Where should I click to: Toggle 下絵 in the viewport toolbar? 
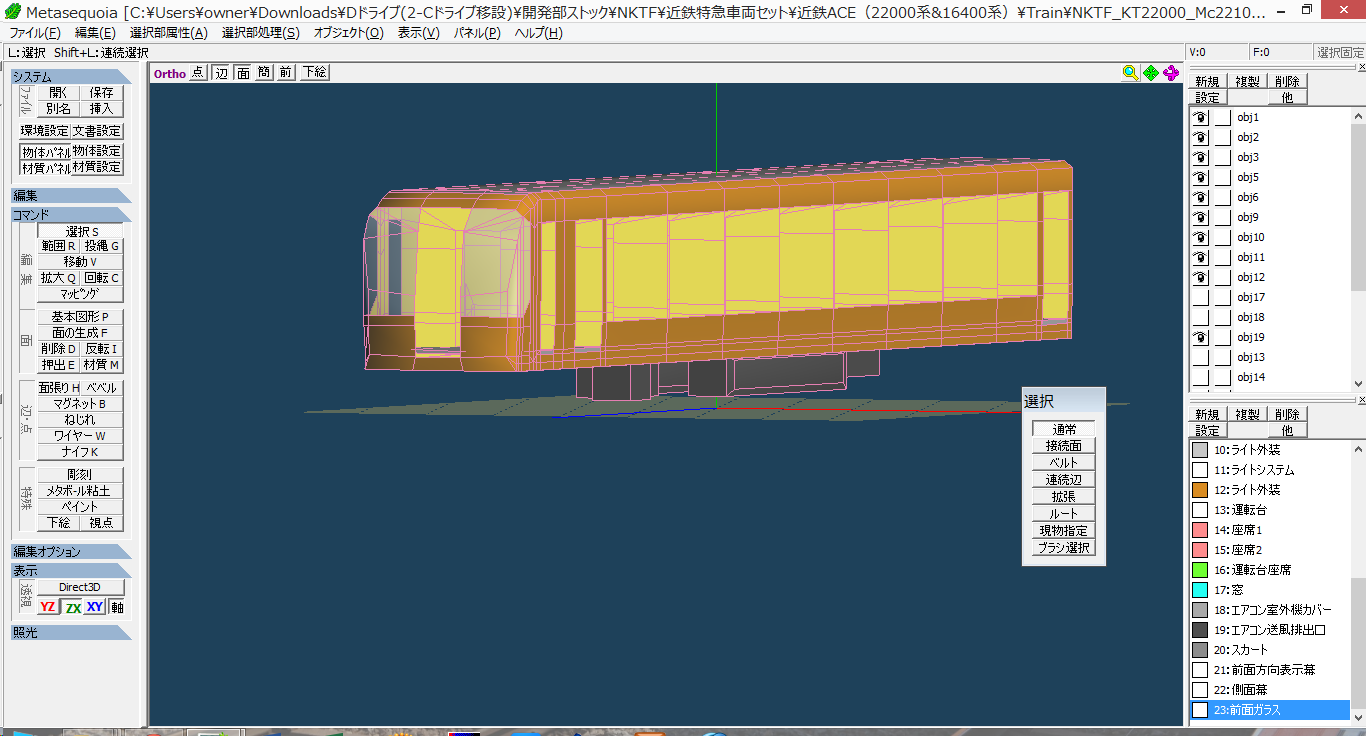314,72
